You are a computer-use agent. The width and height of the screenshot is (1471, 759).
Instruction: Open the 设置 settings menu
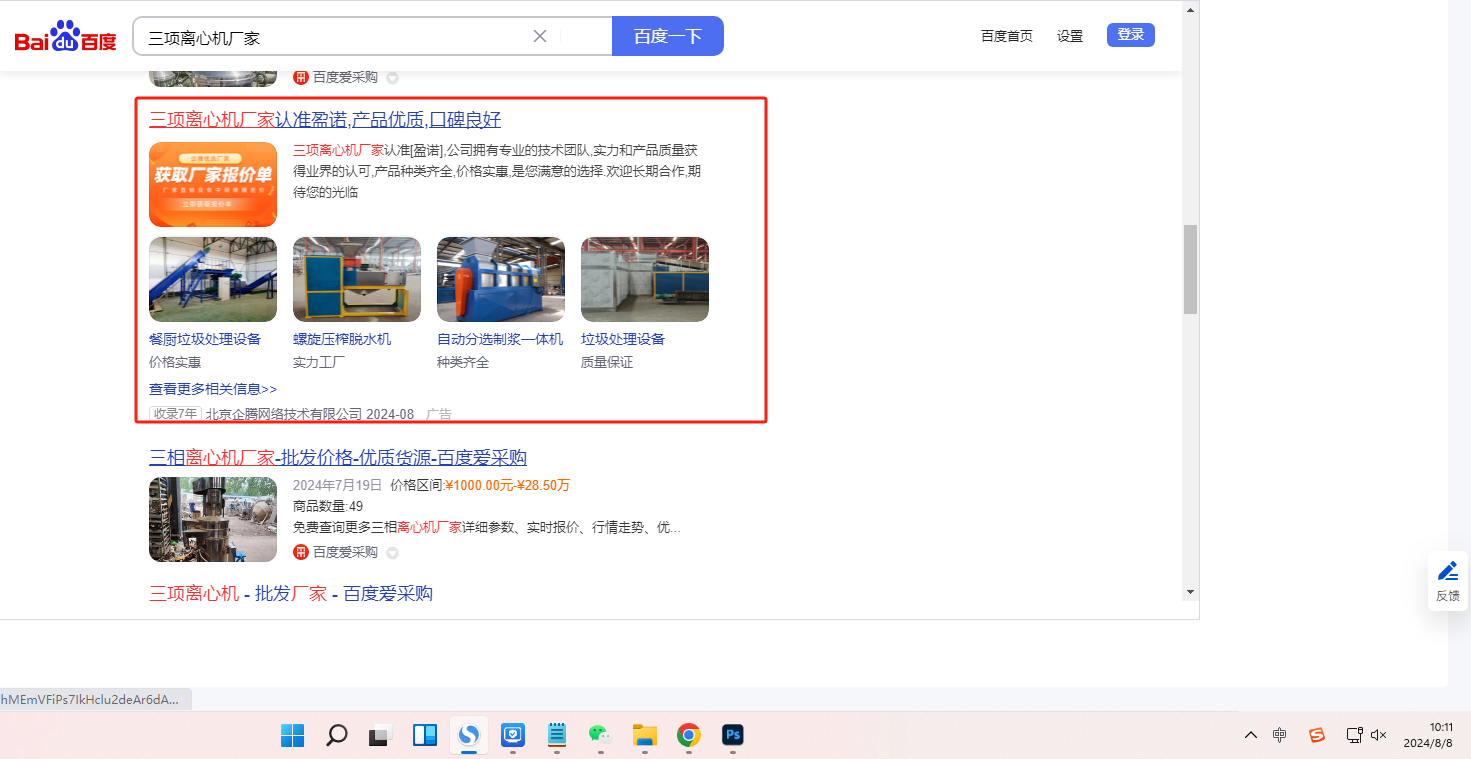point(1070,36)
